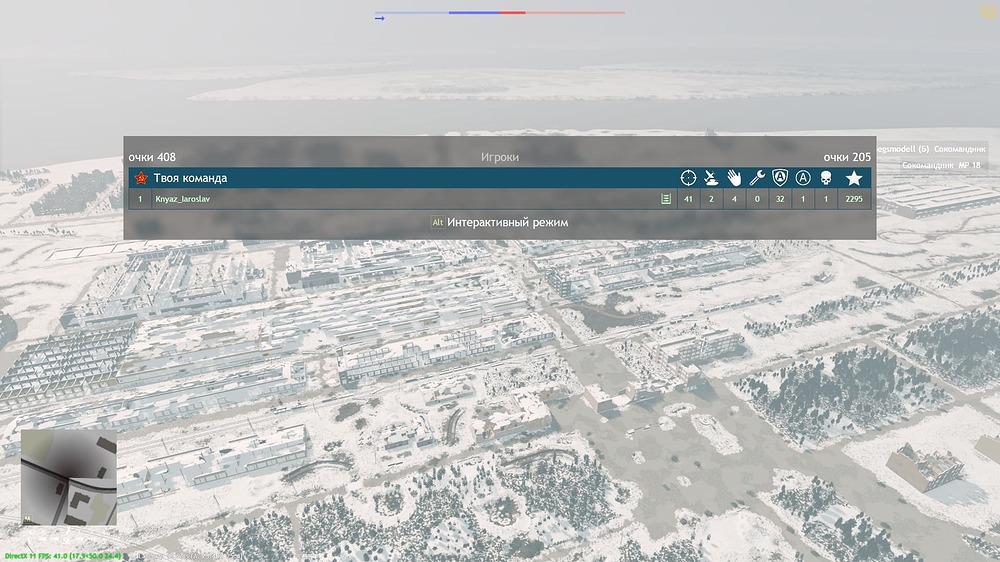Click the Игроки title
Viewport: 1000px width, 562px height.
click(499, 157)
